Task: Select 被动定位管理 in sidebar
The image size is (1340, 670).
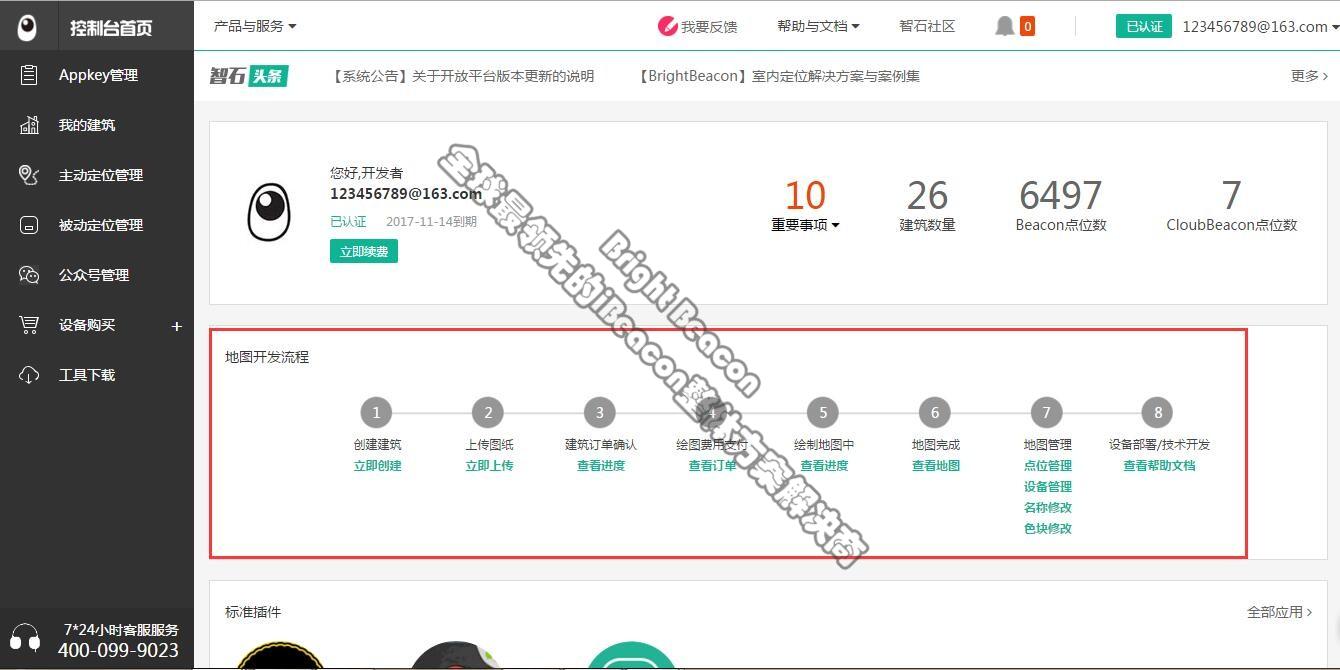Action: (x=101, y=225)
